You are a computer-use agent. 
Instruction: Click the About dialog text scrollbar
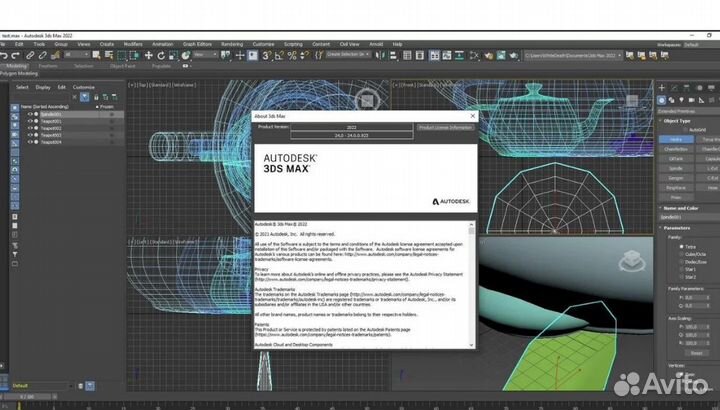point(472,284)
